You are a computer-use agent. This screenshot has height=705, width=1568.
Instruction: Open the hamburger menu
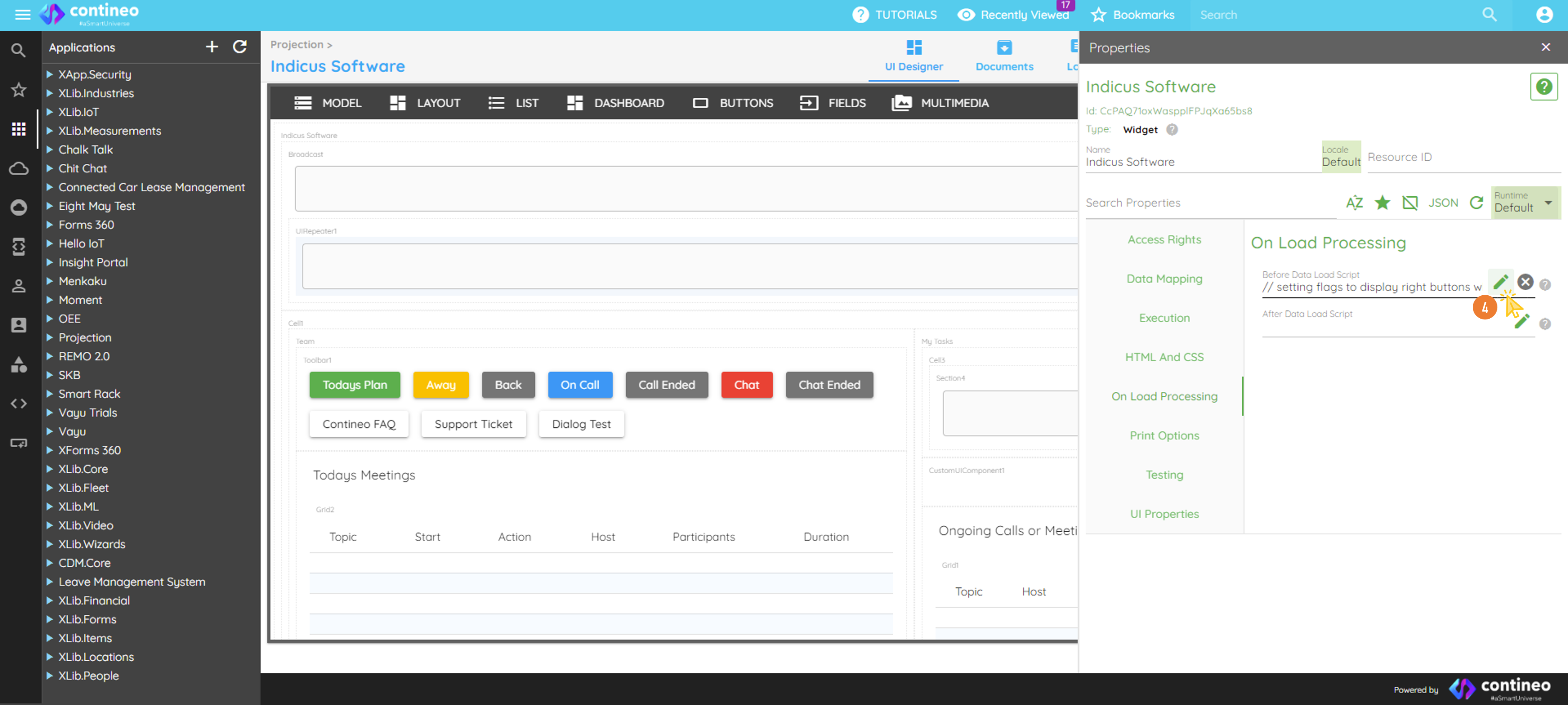23,15
